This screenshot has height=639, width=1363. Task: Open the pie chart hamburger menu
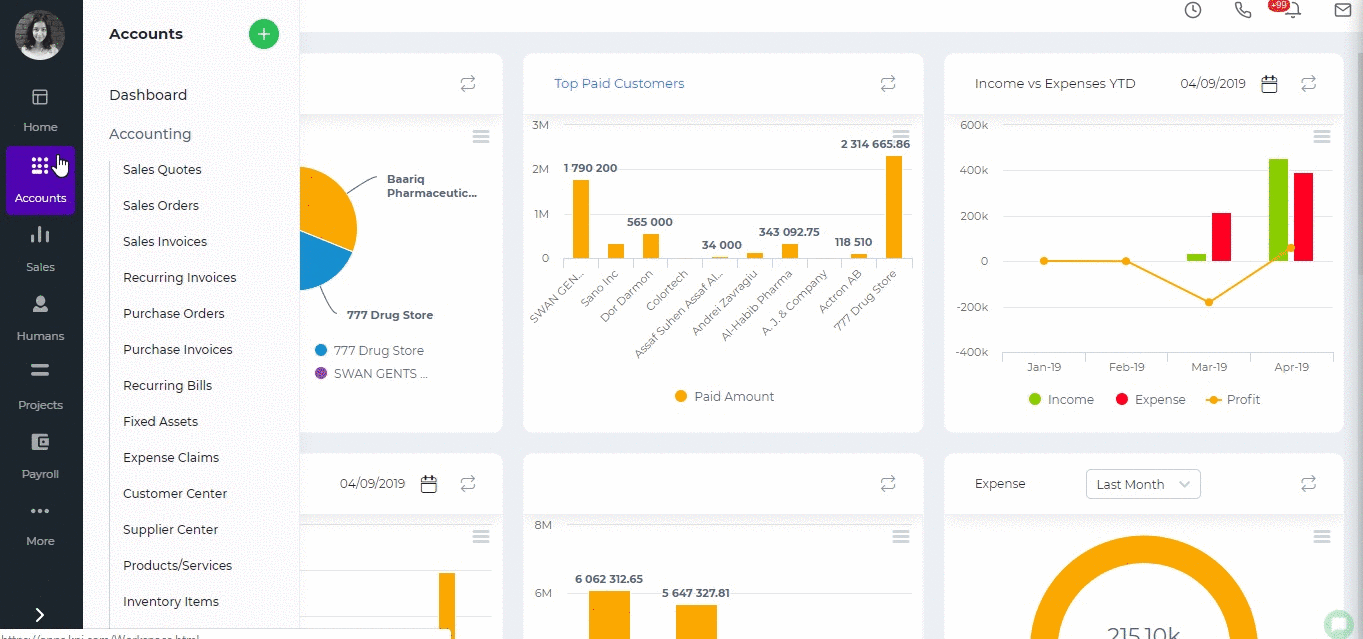tap(481, 136)
